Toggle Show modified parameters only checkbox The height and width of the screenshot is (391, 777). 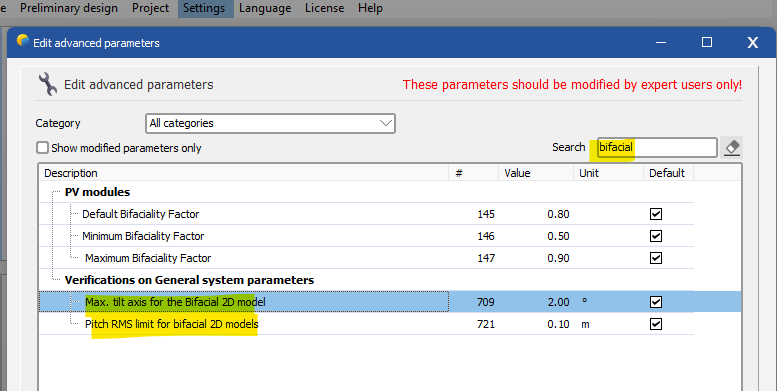pos(43,148)
